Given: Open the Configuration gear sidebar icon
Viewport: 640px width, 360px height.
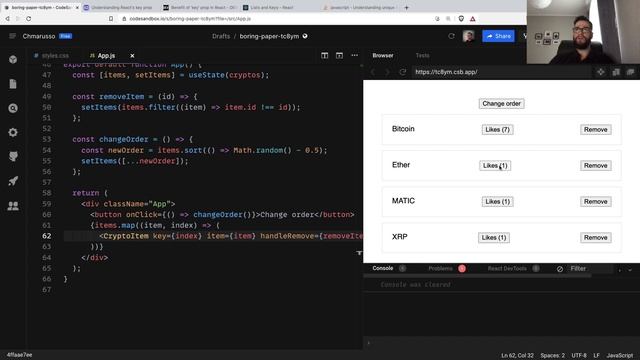Looking at the screenshot, I should pyautogui.click(x=13, y=132).
